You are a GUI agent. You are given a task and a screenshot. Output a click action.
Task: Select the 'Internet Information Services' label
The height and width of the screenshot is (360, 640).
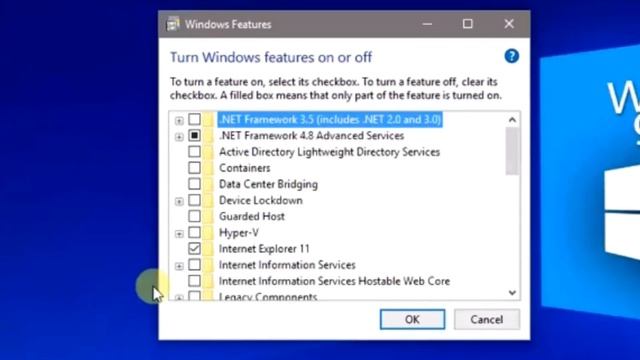coord(287,265)
